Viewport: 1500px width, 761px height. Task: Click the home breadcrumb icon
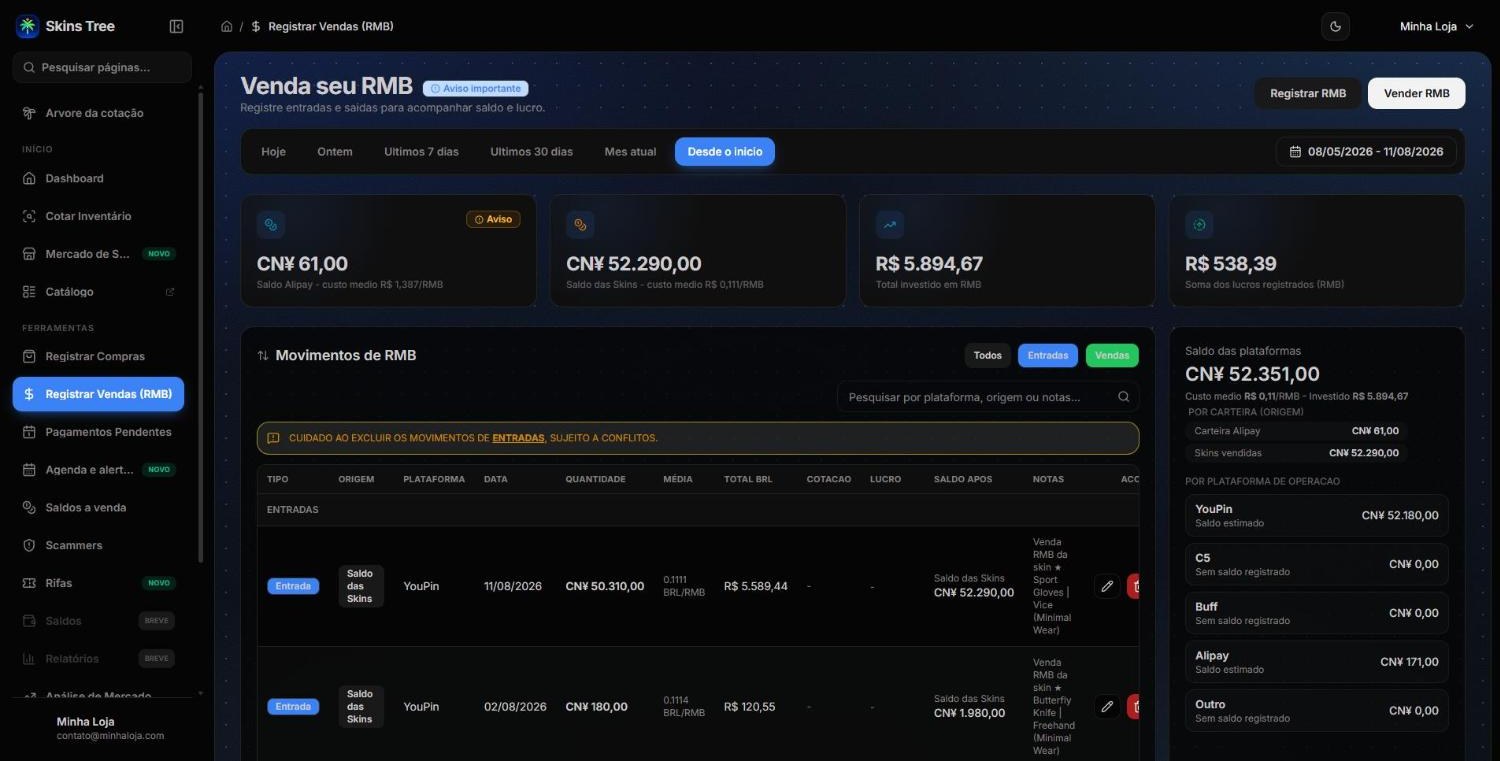227,27
